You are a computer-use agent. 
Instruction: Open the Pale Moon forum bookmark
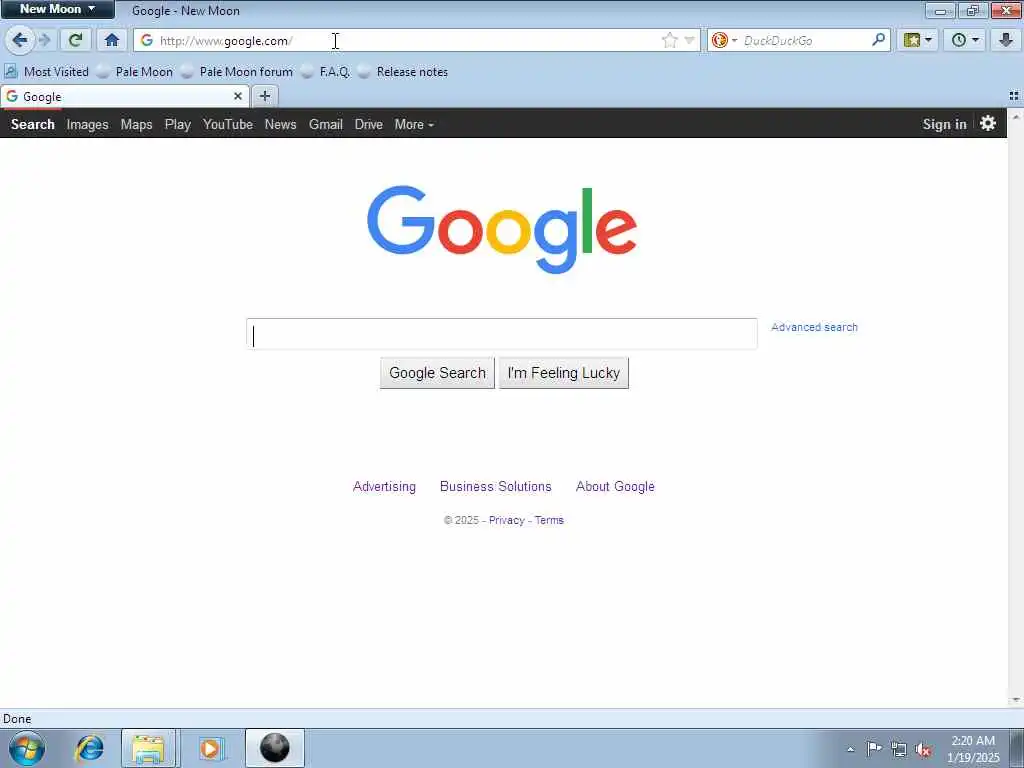(x=237, y=72)
